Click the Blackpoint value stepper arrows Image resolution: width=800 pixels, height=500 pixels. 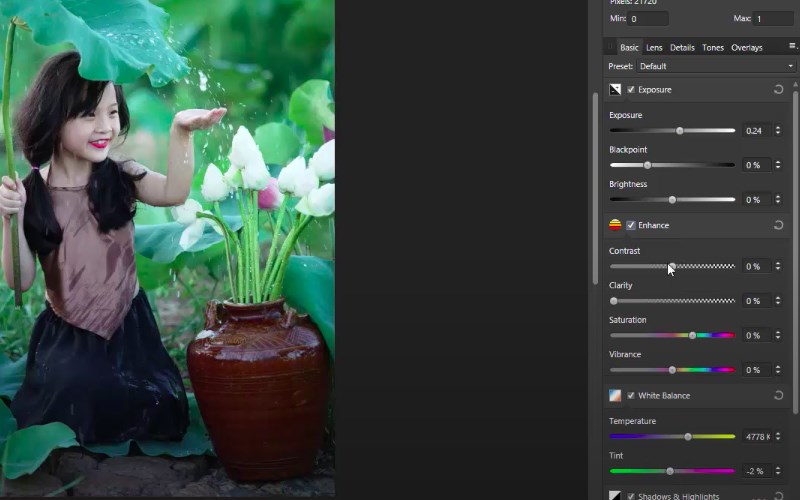pos(778,165)
